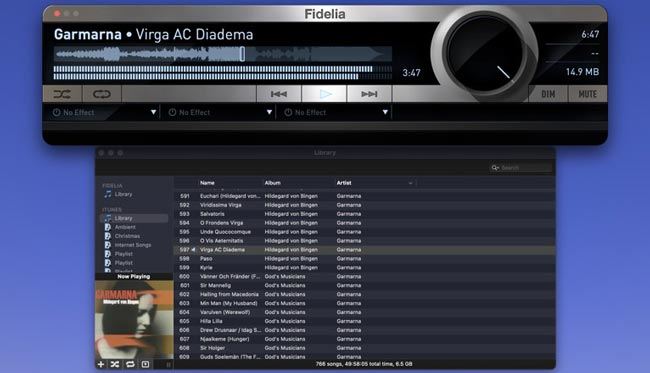Click the MUTE button
Image resolution: width=650 pixels, height=373 pixels.
(x=587, y=94)
